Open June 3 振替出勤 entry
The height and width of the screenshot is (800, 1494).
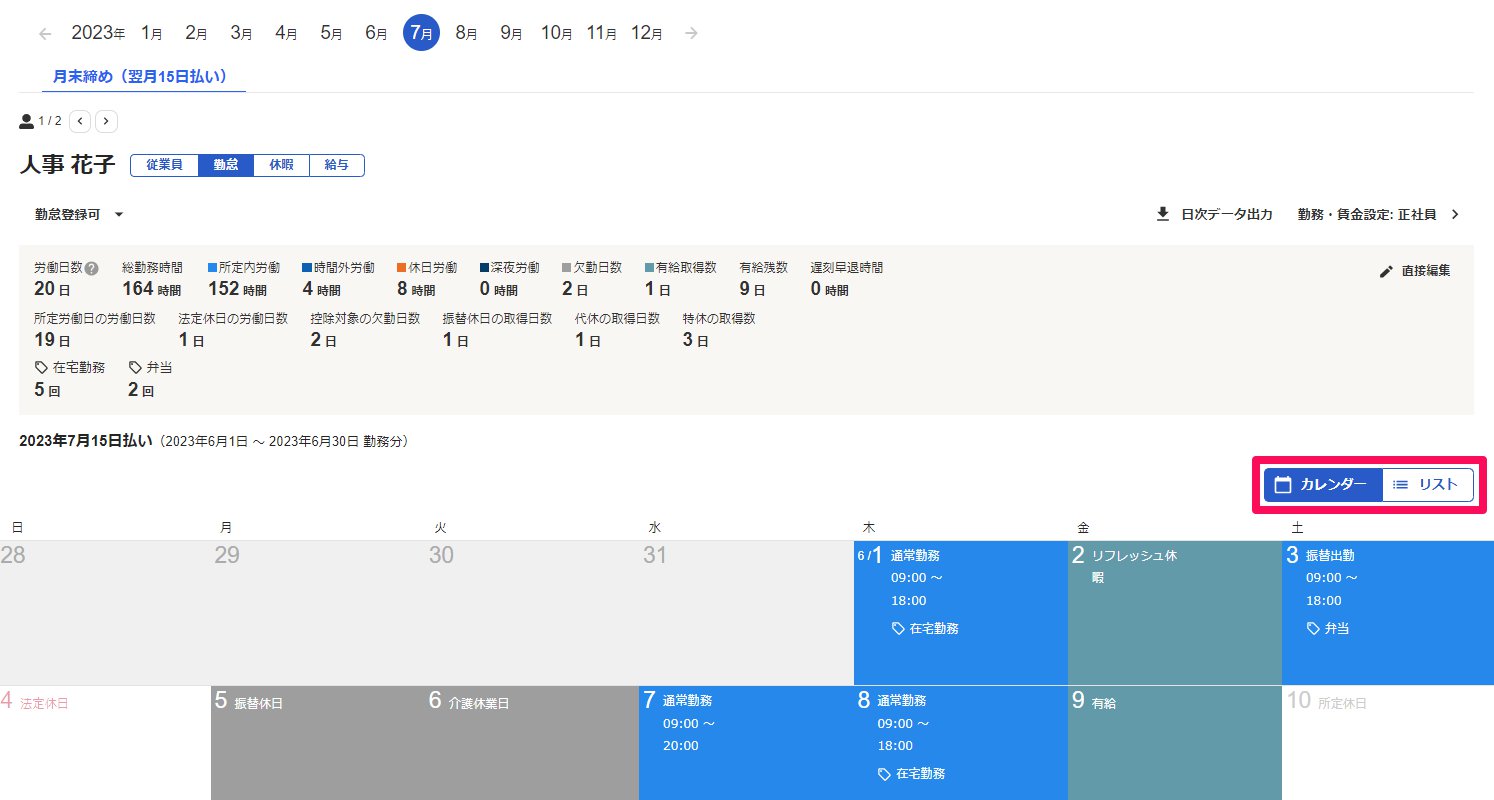tap(1388, 613)
